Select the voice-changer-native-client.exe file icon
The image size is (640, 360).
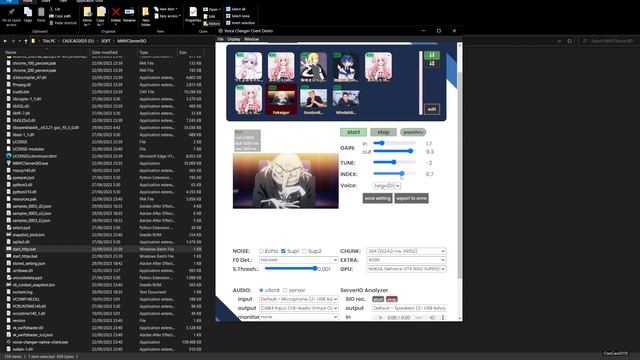9,342
